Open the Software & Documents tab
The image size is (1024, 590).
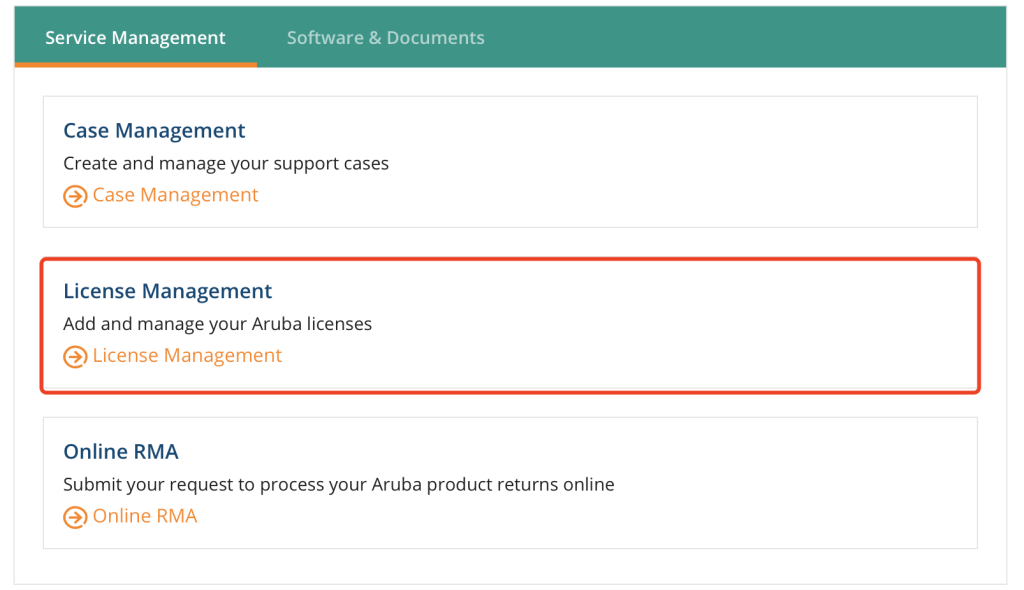tap(385, 38)
